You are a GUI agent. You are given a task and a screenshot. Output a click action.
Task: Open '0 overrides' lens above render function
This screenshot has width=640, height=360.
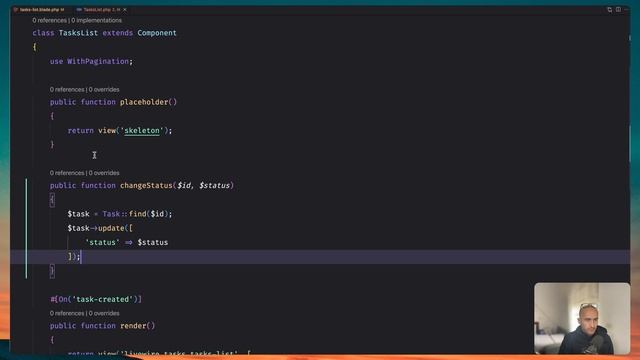tap(104, 313)
